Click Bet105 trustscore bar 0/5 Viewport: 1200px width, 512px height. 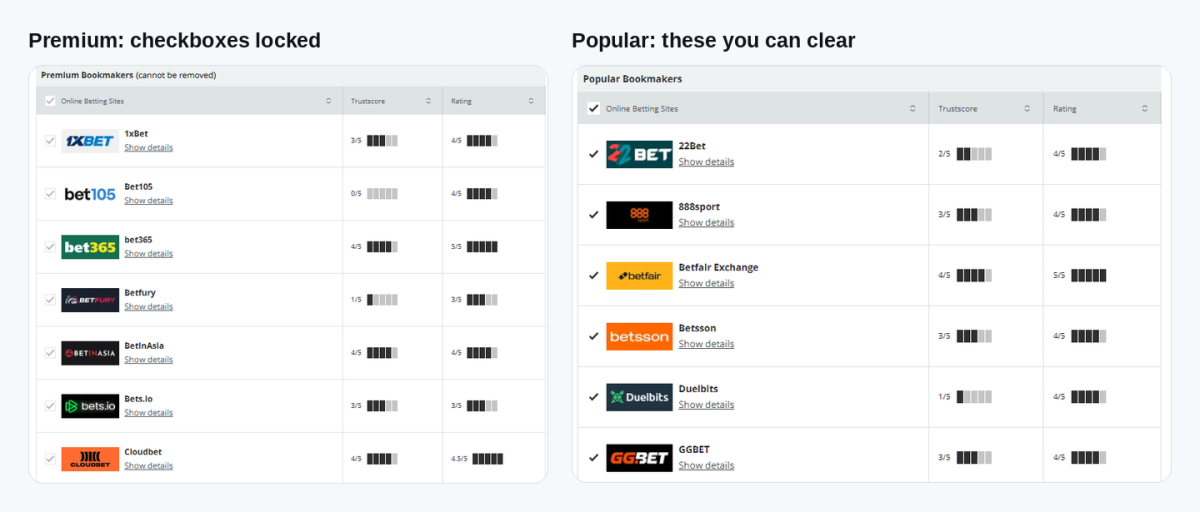pyautogui.click(x=382, y=194)
